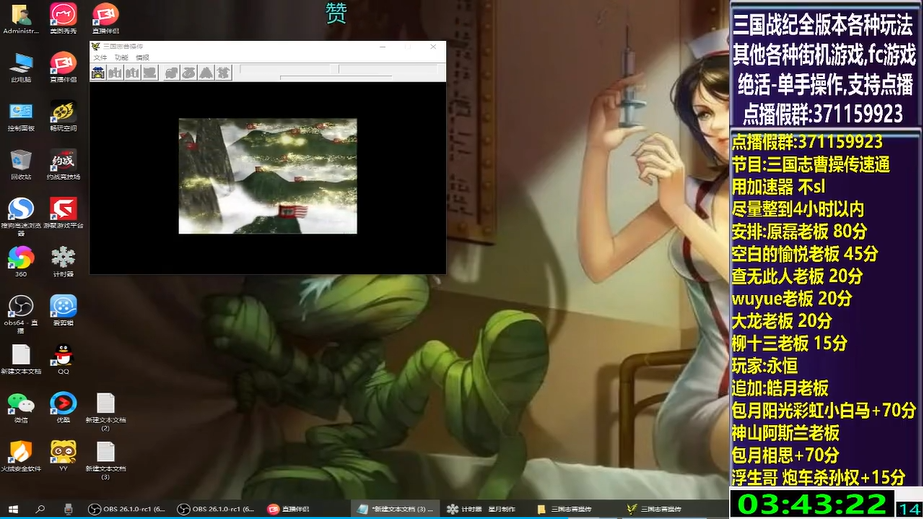Open the 回收站 recycle bin
Viewport: 923px width, 519px height.
21,165
